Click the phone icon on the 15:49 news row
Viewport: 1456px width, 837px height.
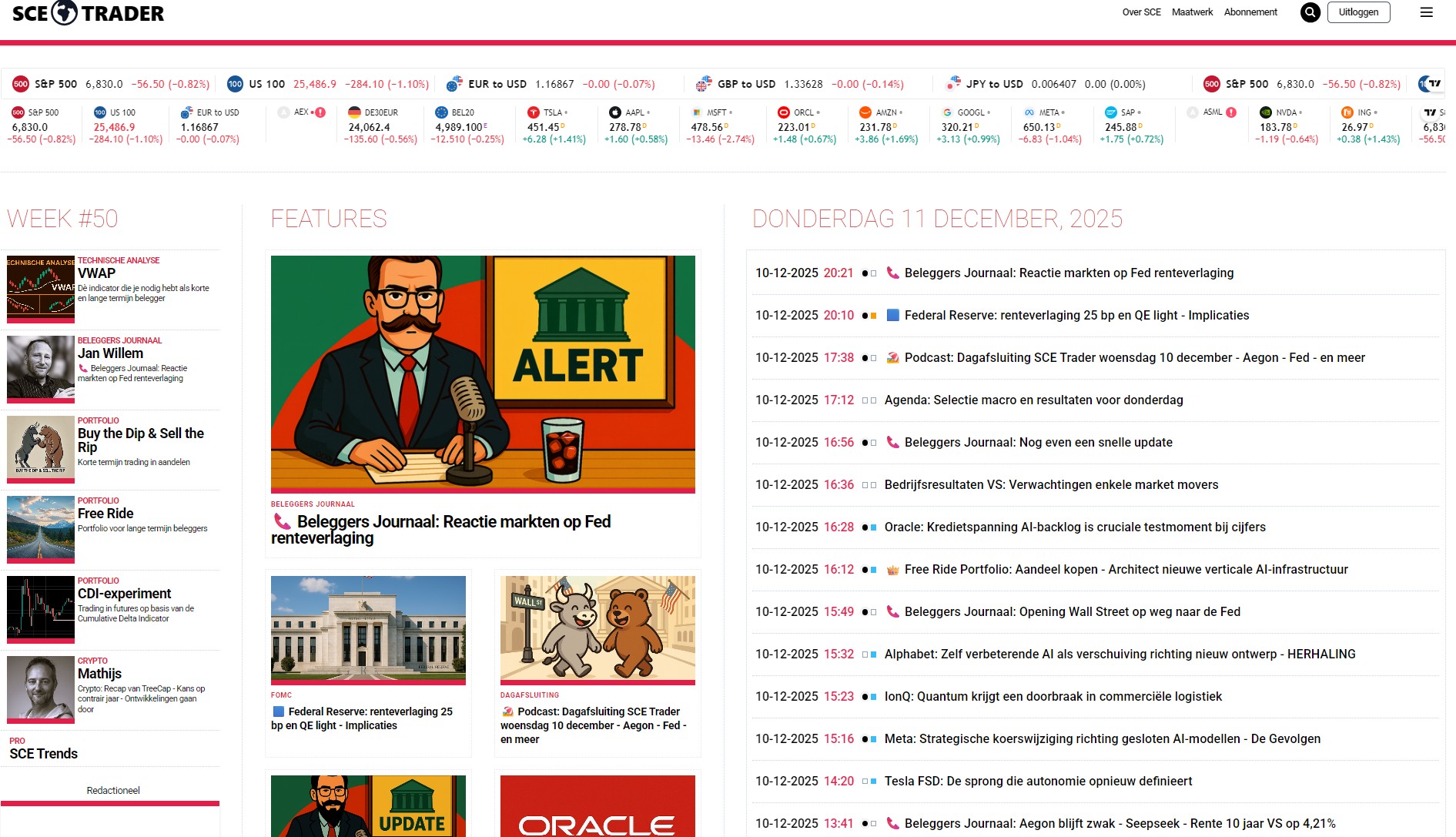[x=893, y=611]
